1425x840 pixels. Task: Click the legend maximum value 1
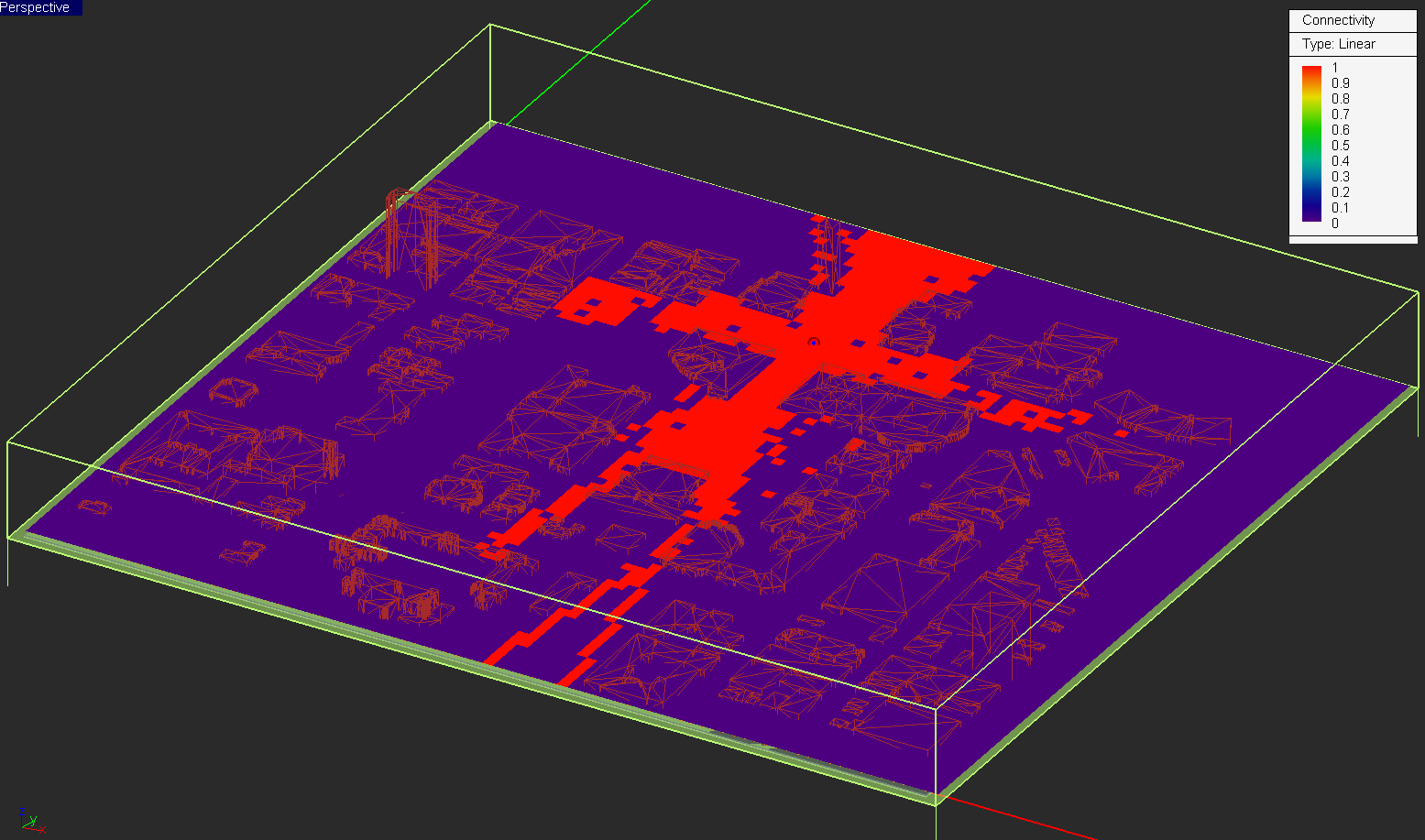click(1335, 68)
